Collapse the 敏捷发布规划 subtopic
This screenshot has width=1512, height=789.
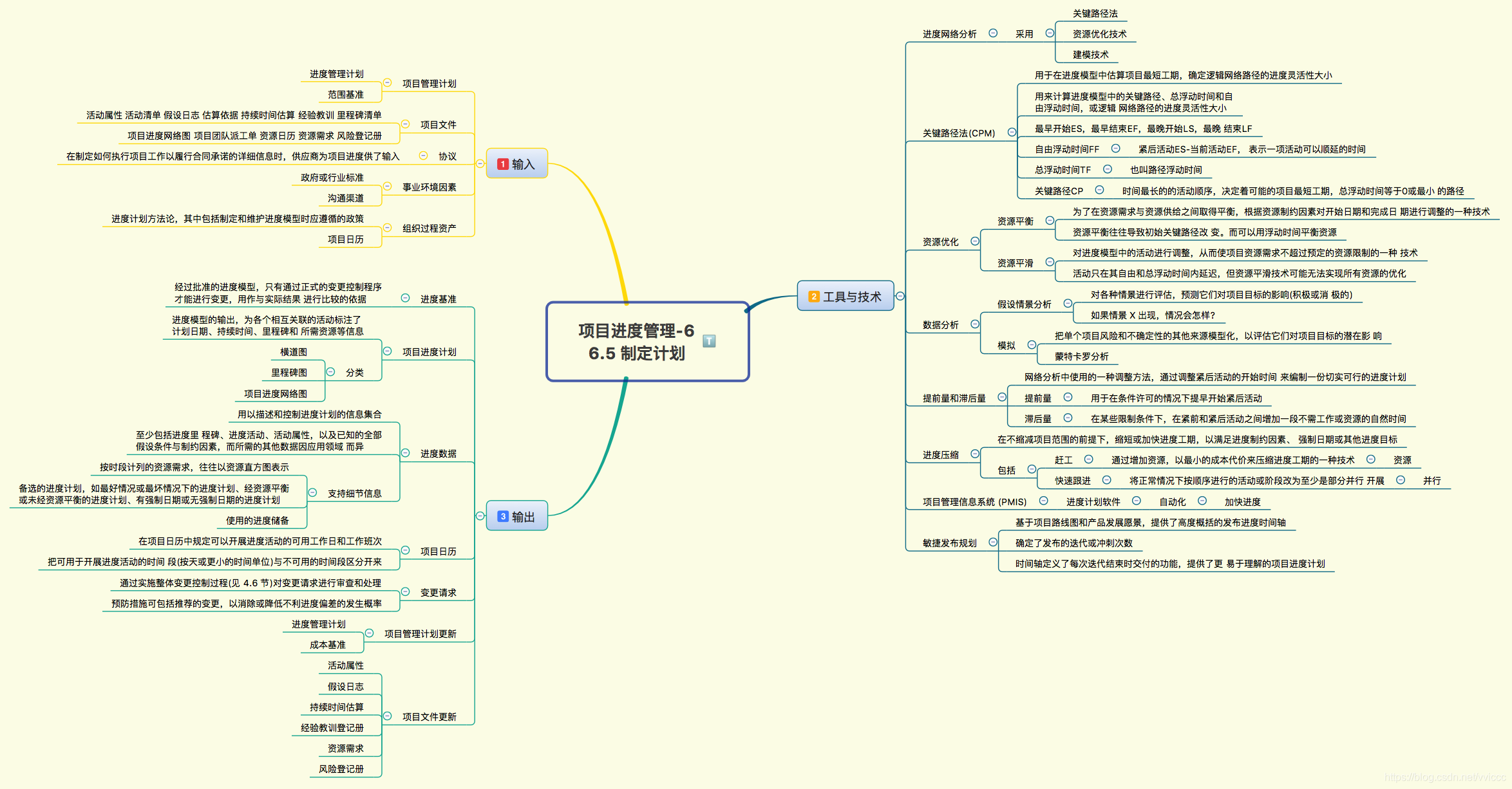coord(993,542)
